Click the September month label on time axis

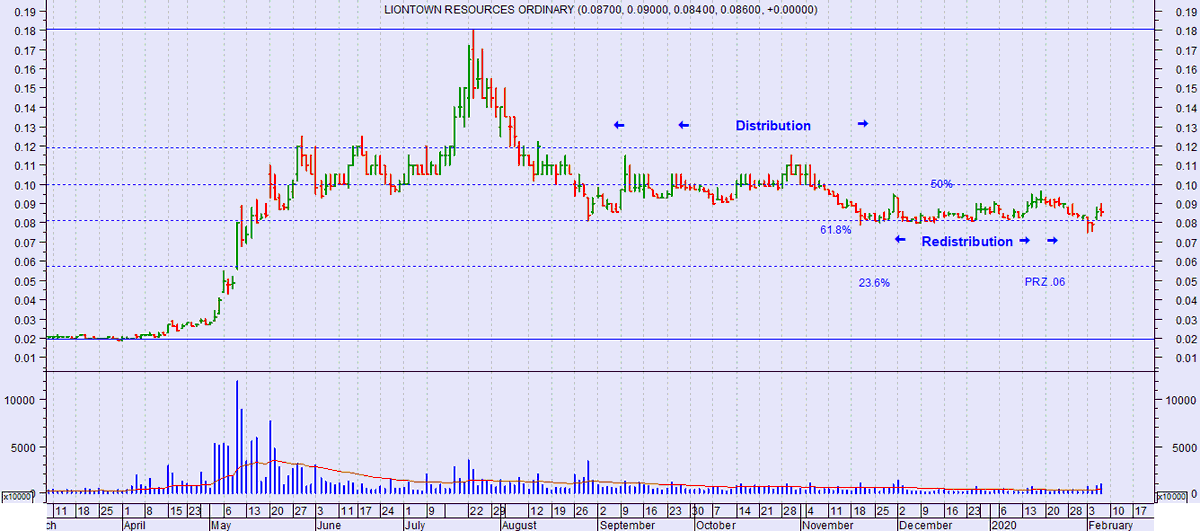[x=626, y=524]
